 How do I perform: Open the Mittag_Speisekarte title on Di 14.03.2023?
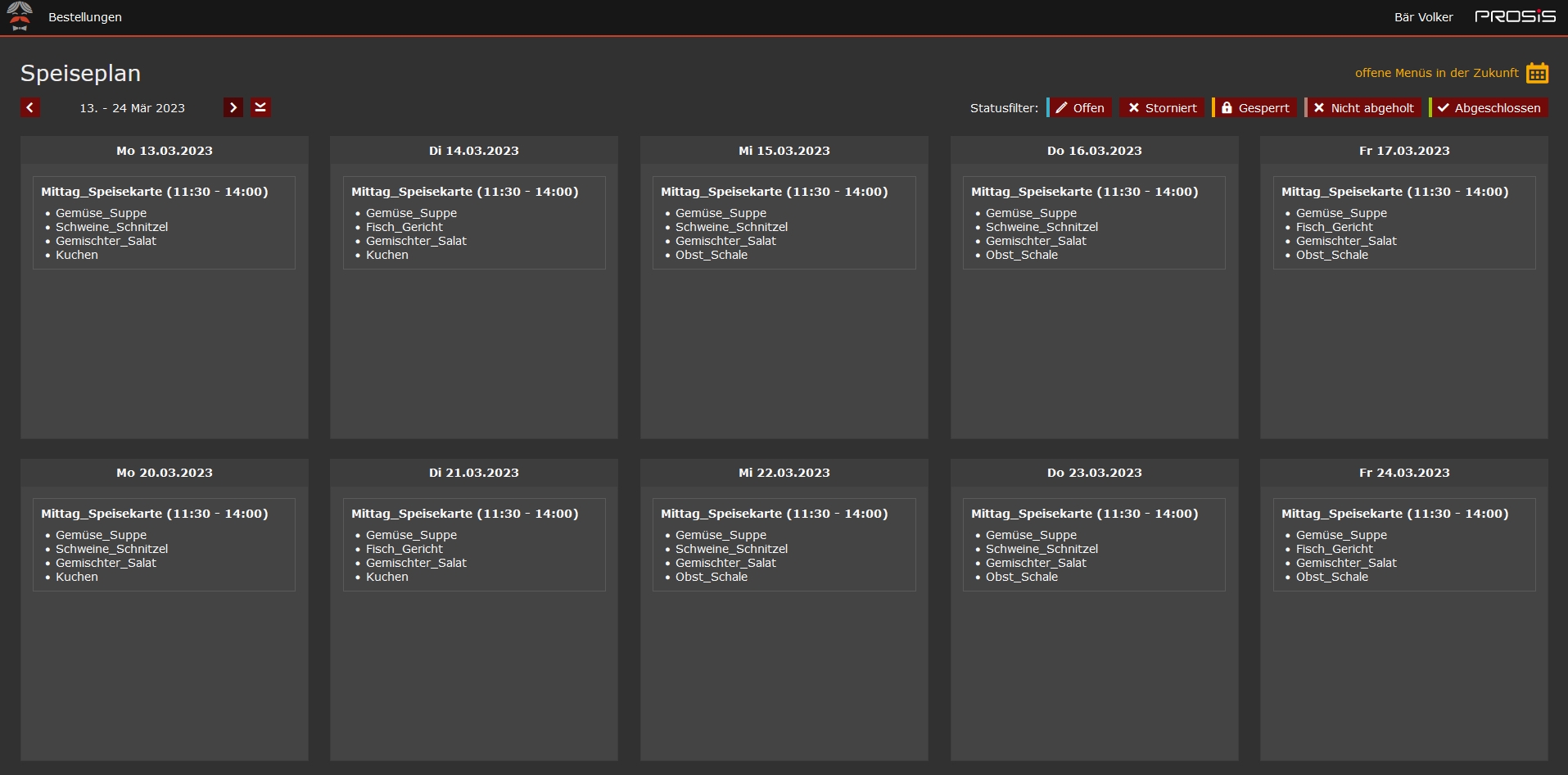click(465, 192)
